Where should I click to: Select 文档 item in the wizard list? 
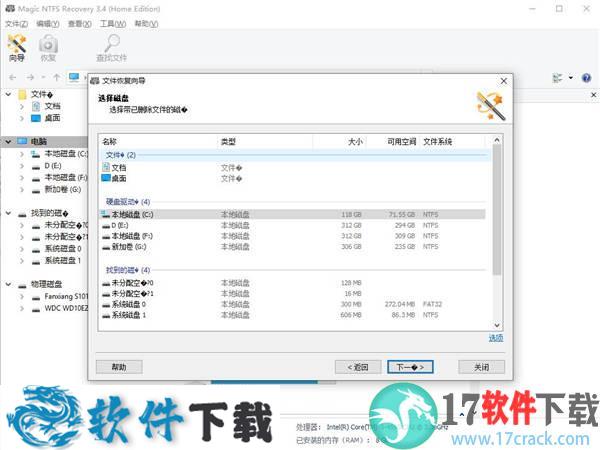pos(107,167)
